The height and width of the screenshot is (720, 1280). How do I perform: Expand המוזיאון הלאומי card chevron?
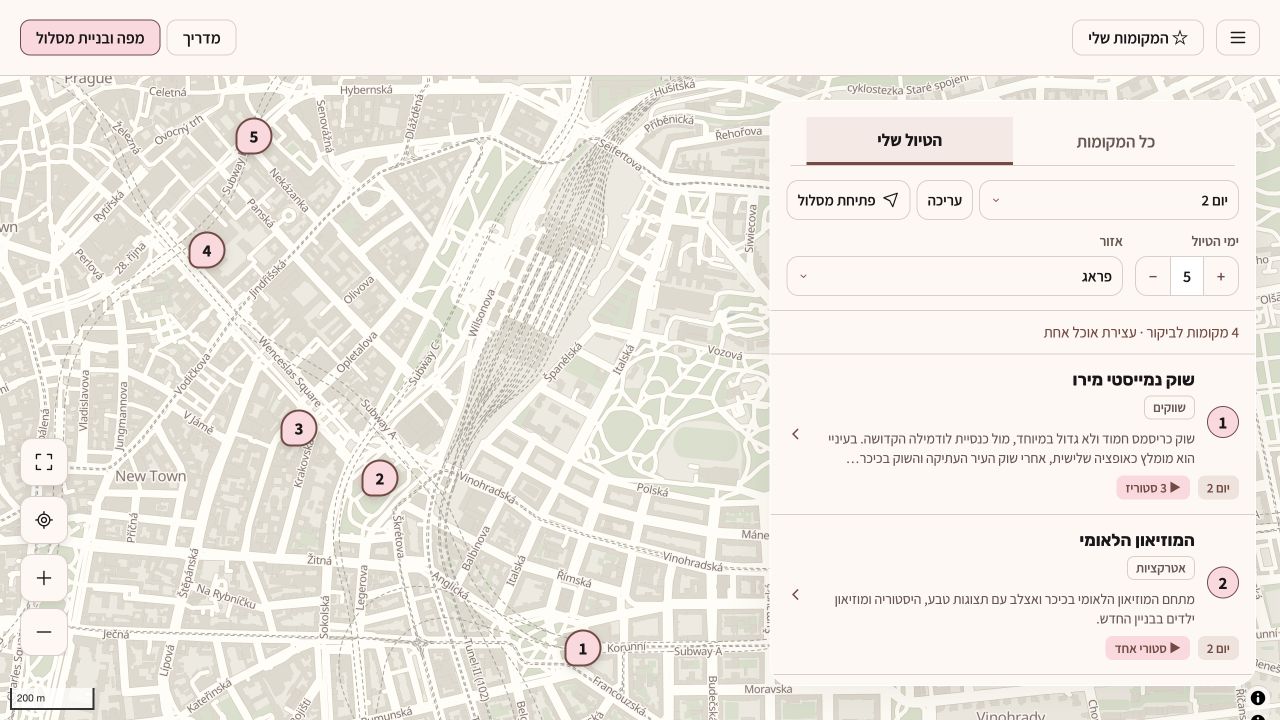coord(796,595)
